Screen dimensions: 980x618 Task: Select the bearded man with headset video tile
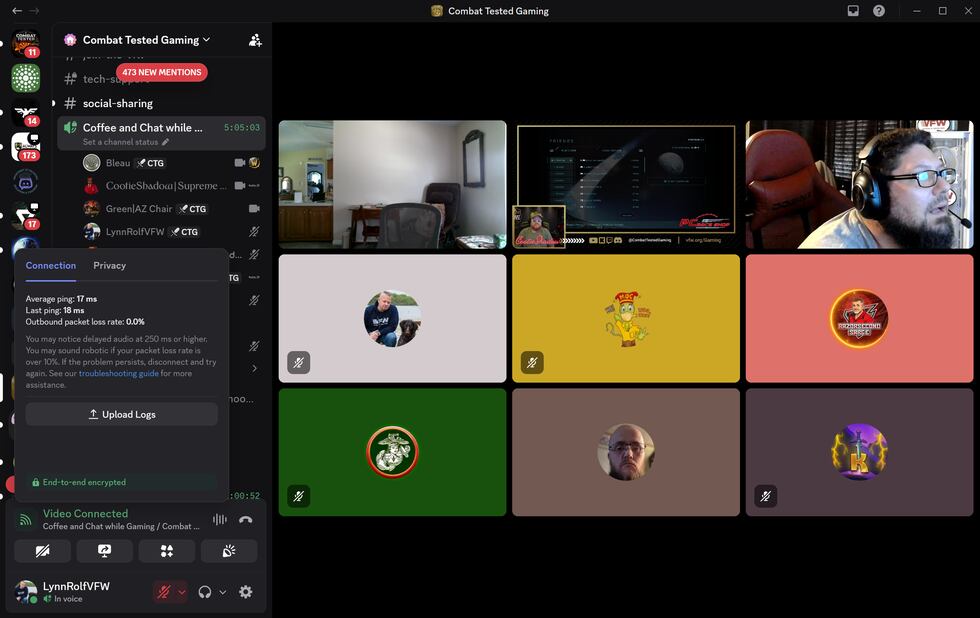pos(859,184)
